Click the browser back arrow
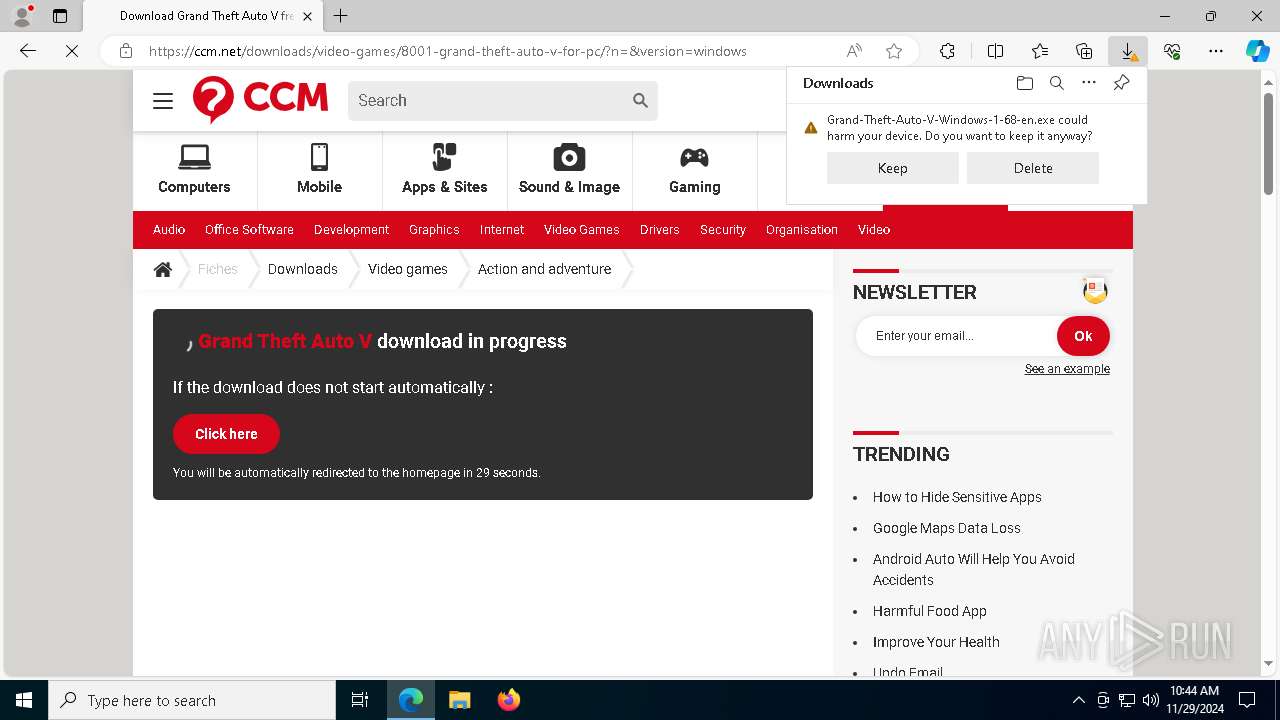The width and height of the screenshot is (1280, 720). pyautogui.click(x=28, y=51)
